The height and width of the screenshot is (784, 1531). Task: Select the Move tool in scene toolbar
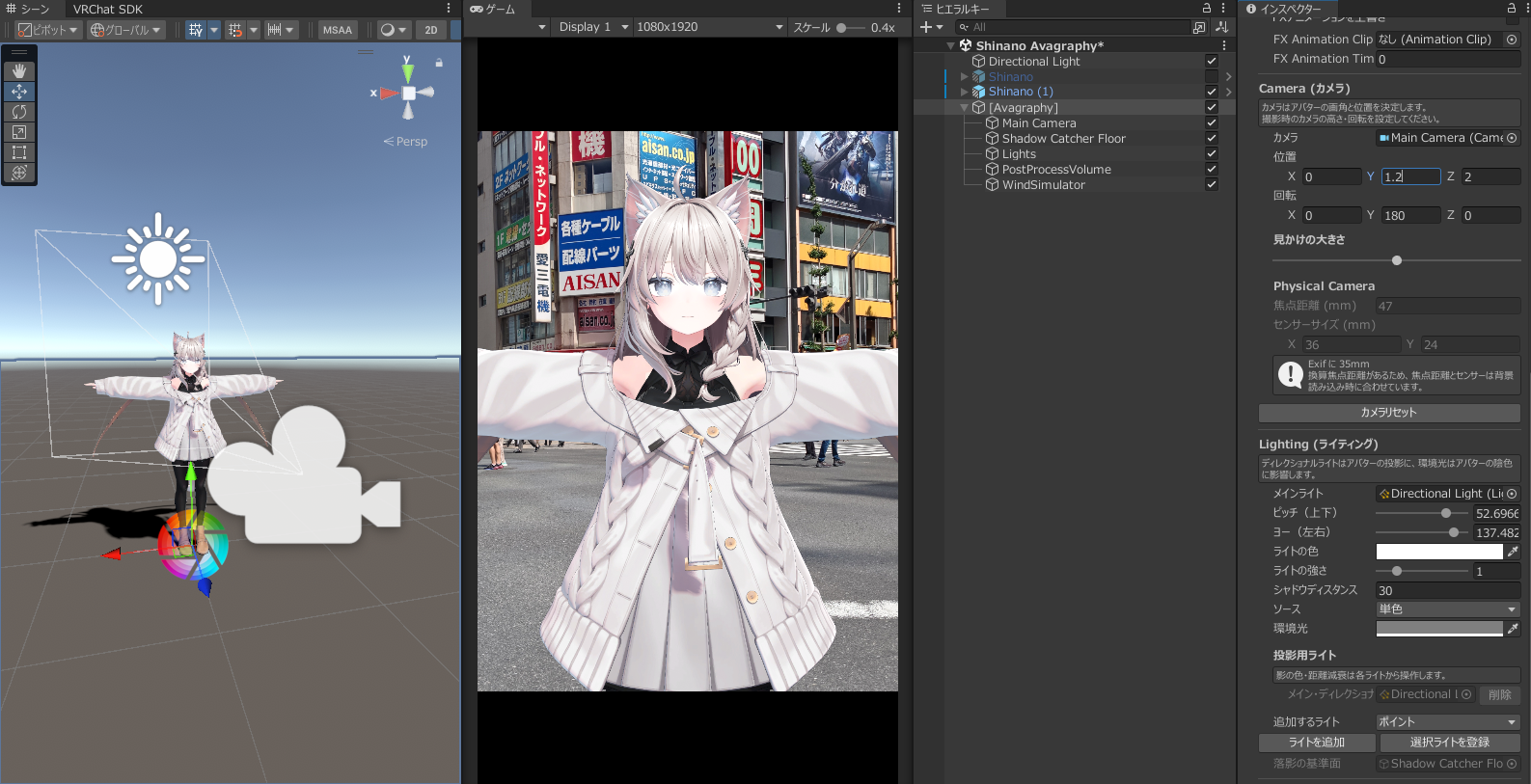tap(19, 92)
